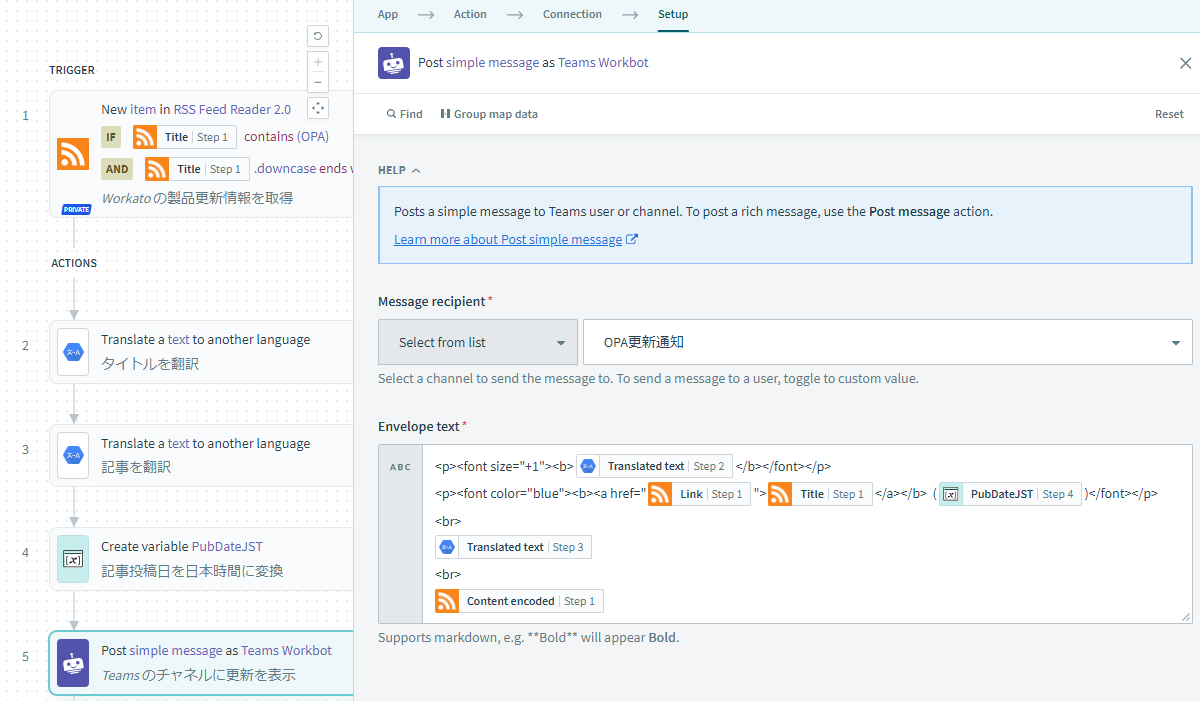Image resolution: width=1200 pixels, height=701 pixels.
Task: Select step 4 Create variable PubDateJST
Action: coord(201,559)
